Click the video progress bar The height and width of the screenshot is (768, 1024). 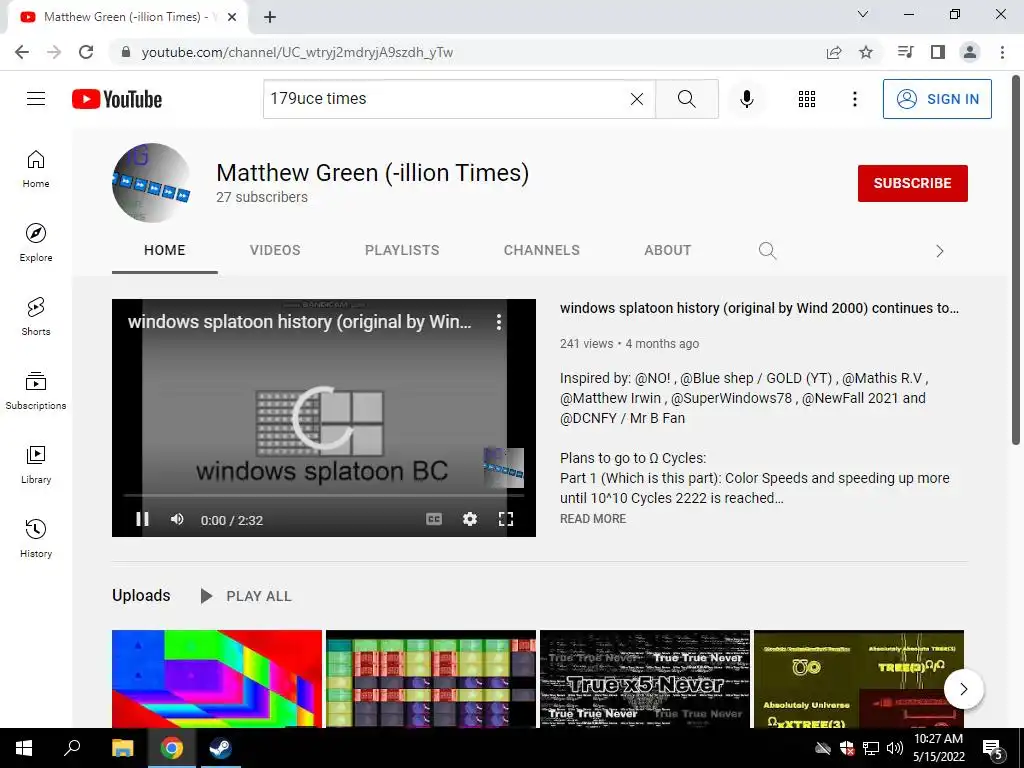(323, 496)
